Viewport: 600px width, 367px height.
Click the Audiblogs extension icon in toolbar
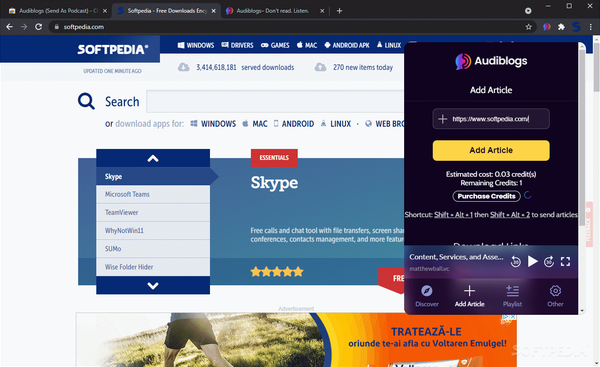pos(547,27)
